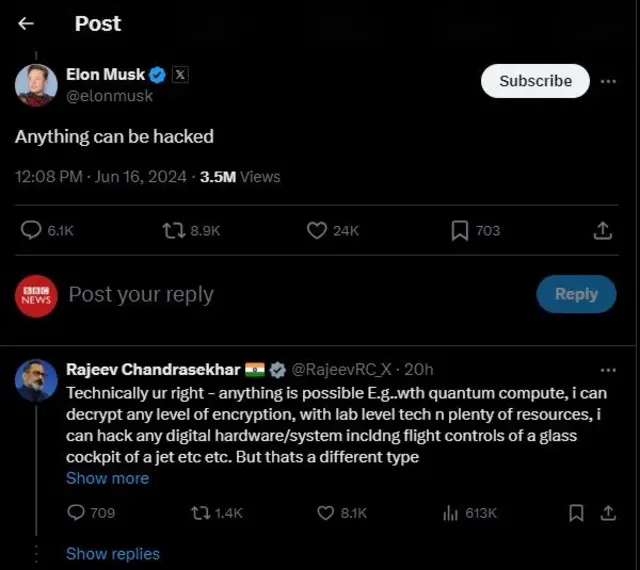Screen dimensions: 640x570
Task: Expand Rajeev's reply with Show more
Action: [107, 478]
